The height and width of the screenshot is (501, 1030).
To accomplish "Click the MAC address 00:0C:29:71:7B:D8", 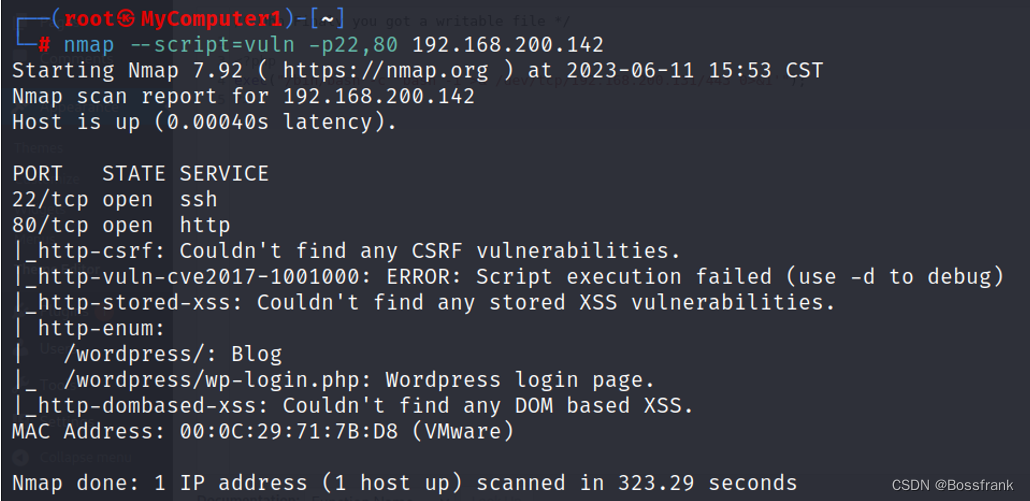I will pos(288,431).
